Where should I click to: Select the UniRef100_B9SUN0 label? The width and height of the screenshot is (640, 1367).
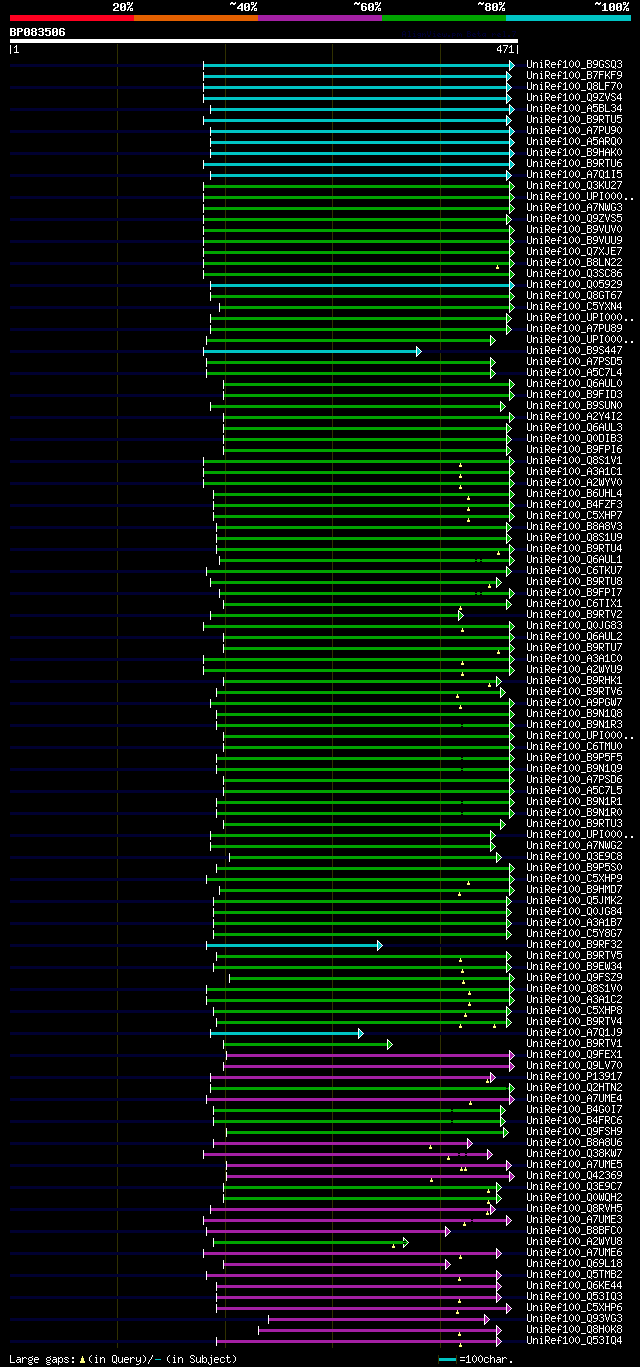(574, 406)
